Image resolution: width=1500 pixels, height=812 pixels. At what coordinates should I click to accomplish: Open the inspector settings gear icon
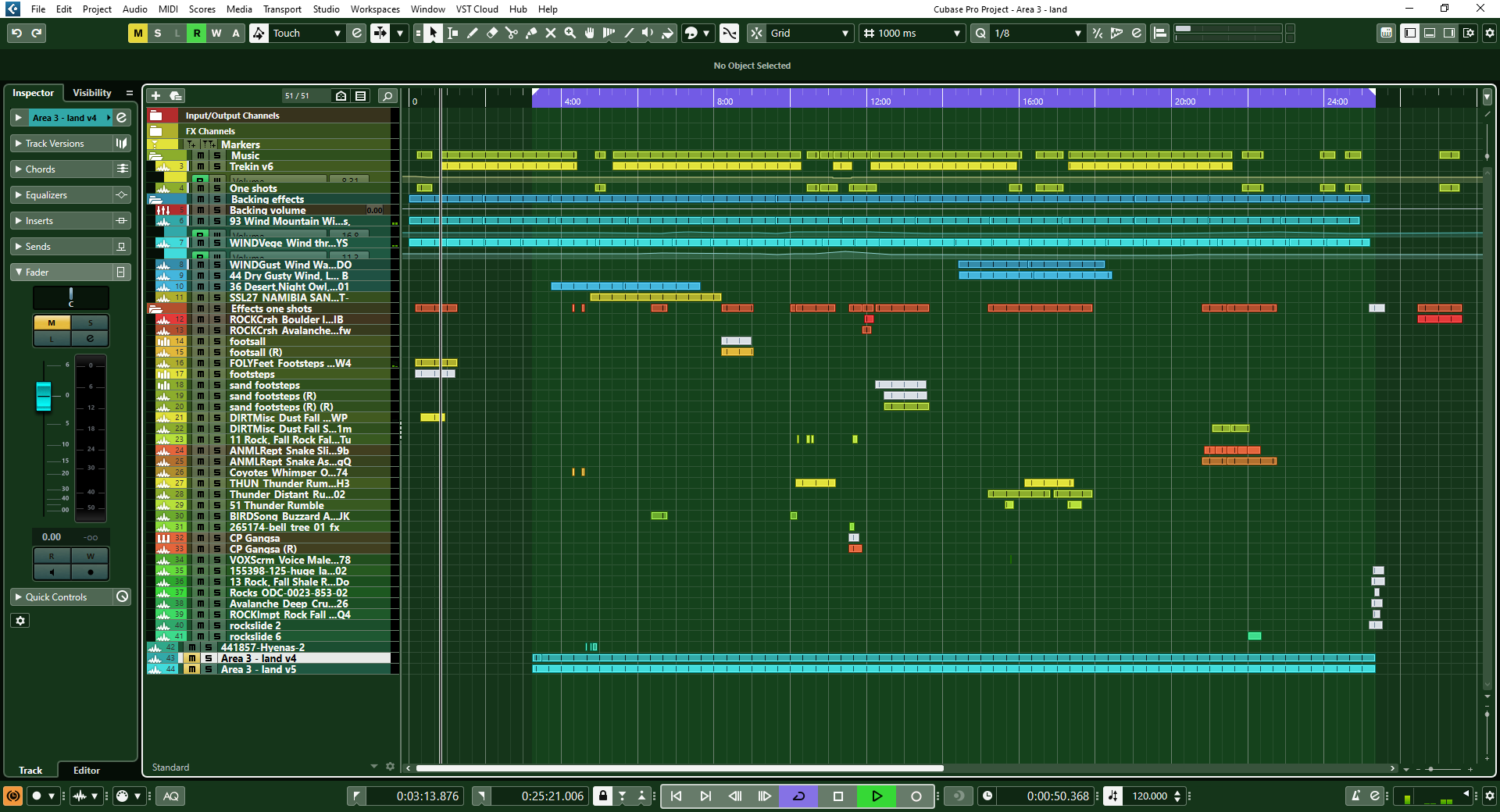[20, 621]
